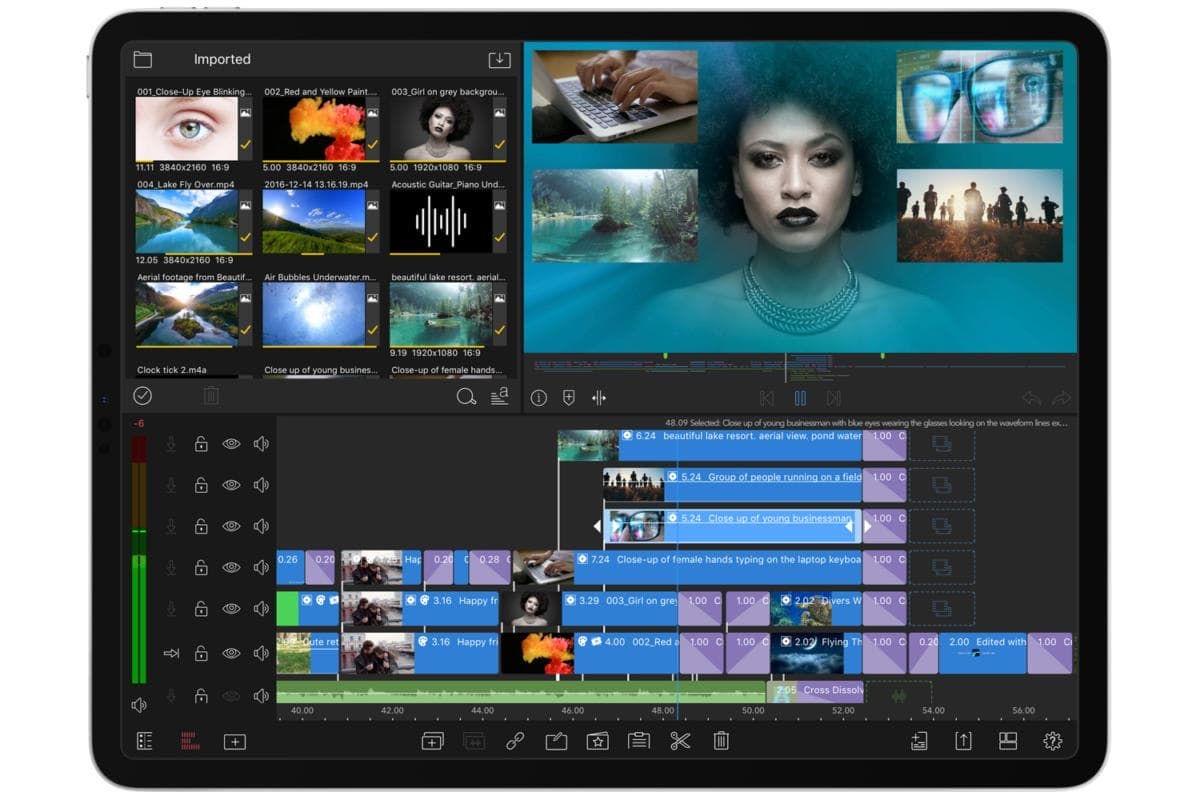Open the source browser with the folder icon
Screen dimensions: 1200x800
click(142, 59)
